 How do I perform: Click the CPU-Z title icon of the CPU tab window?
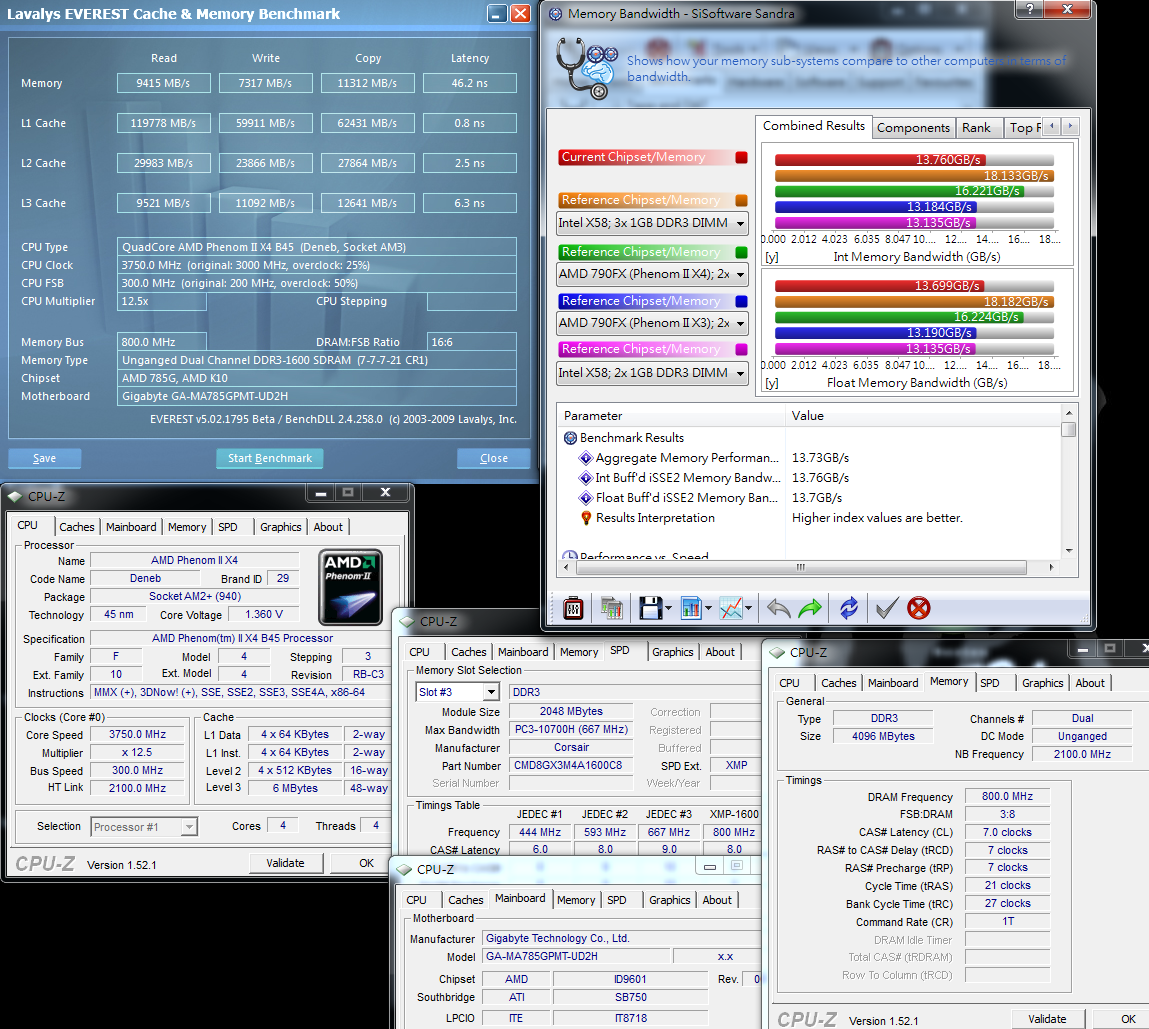click(x=15, y=496)
